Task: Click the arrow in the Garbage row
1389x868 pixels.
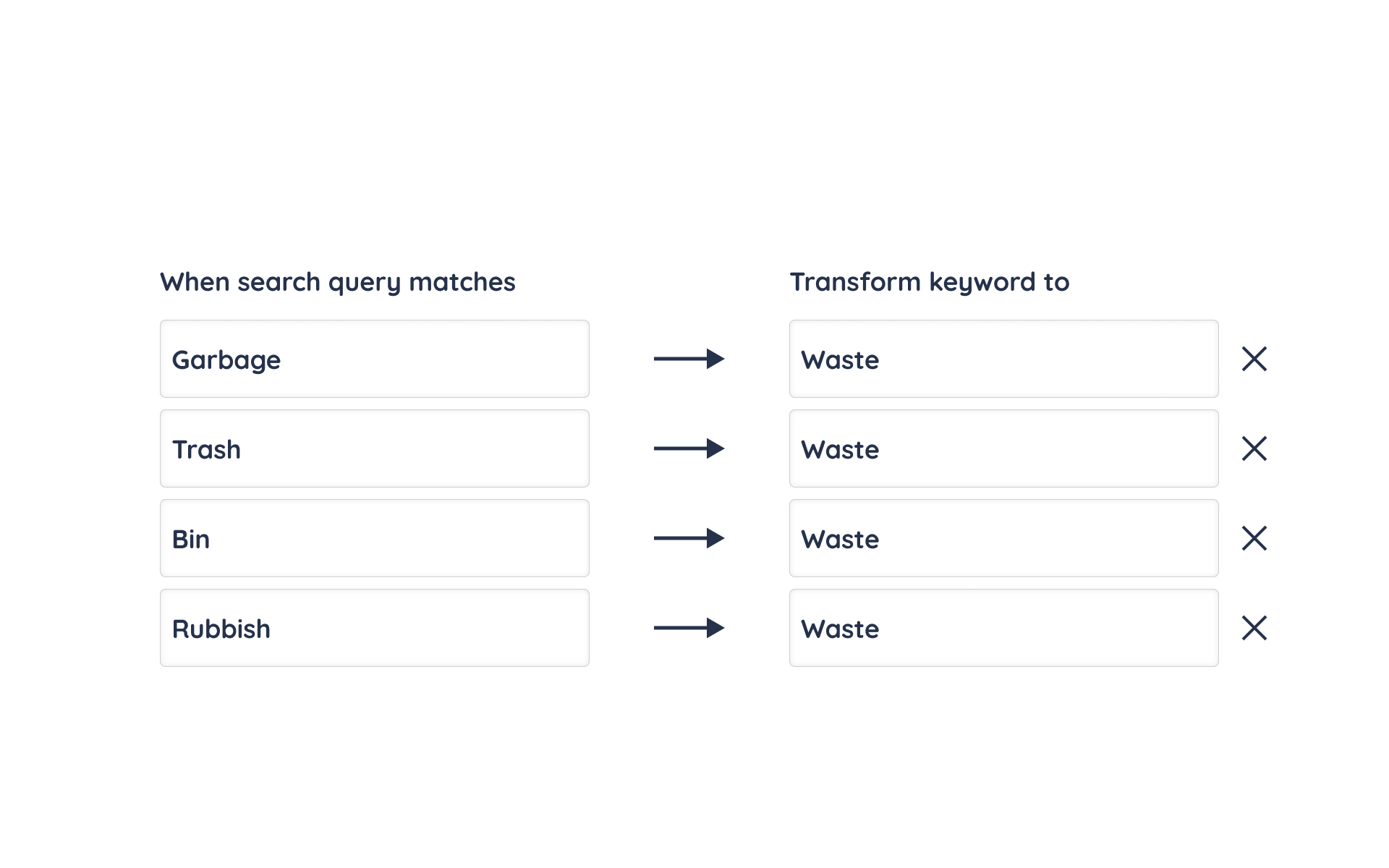Action: (689, 359)
